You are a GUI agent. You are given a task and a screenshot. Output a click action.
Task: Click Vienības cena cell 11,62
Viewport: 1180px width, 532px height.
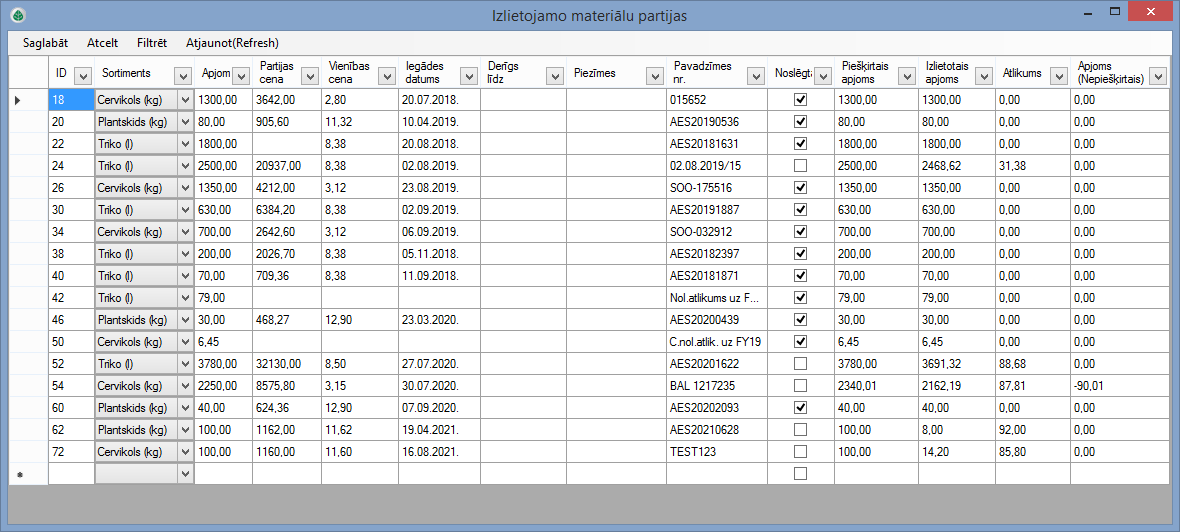(x=360, y=430)
